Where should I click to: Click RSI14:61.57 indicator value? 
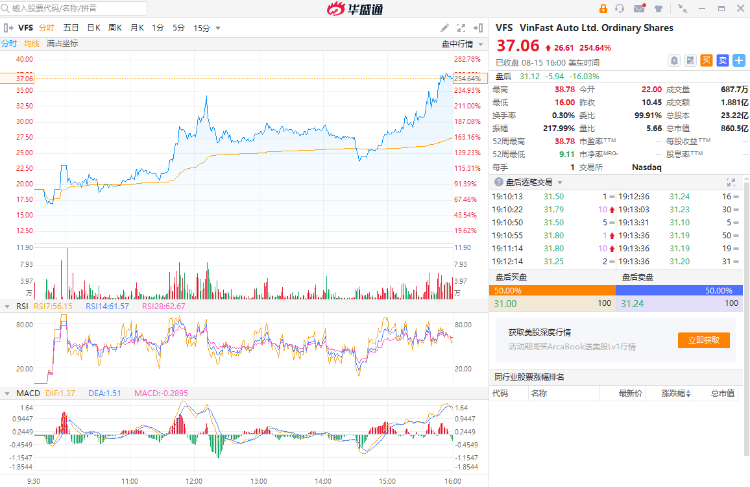107,306
